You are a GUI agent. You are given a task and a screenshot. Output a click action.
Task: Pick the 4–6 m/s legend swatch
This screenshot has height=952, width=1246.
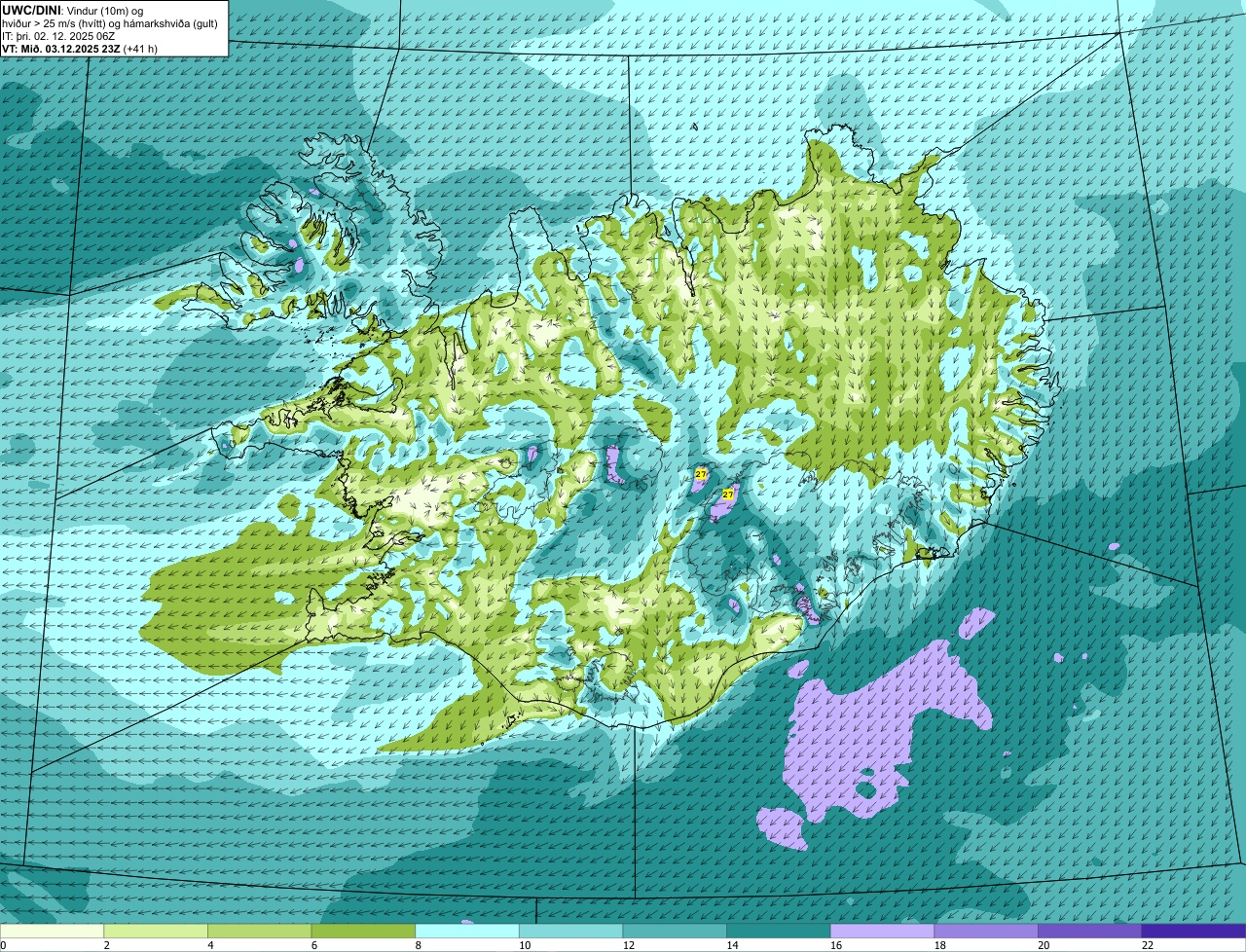click(x=259, y=931)
